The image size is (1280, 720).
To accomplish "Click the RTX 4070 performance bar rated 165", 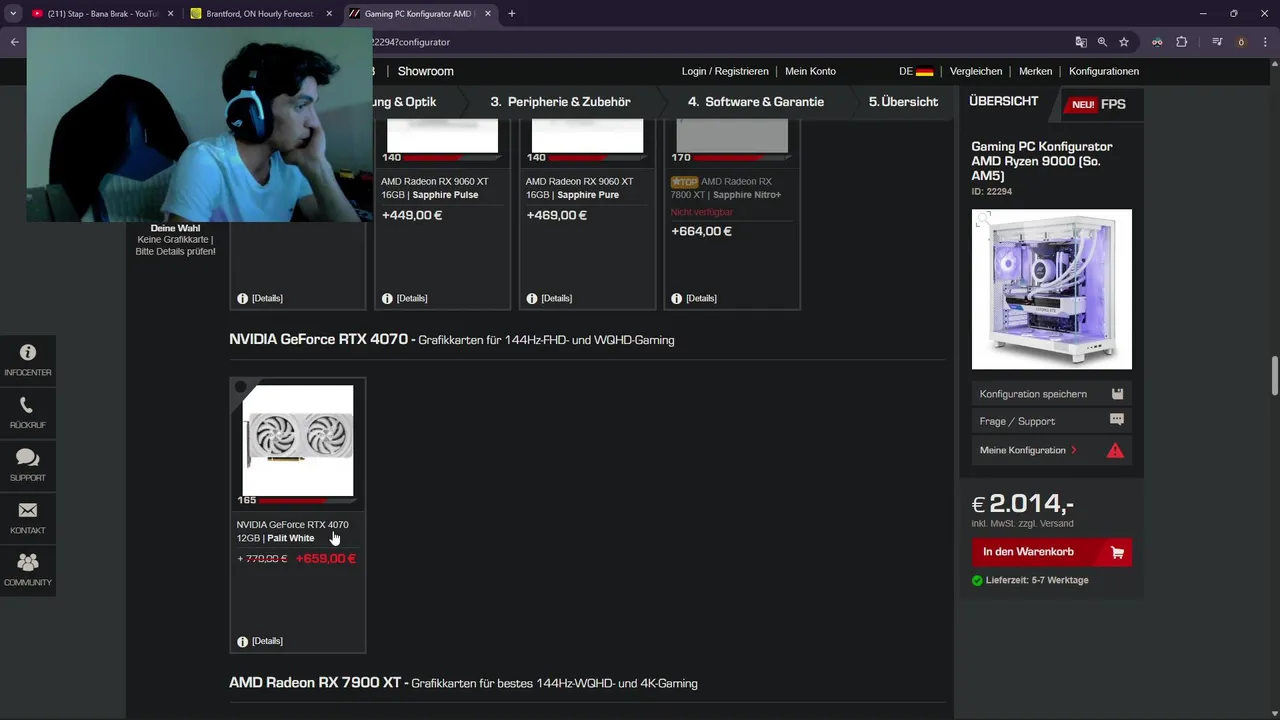I will (x=308, y=500).
